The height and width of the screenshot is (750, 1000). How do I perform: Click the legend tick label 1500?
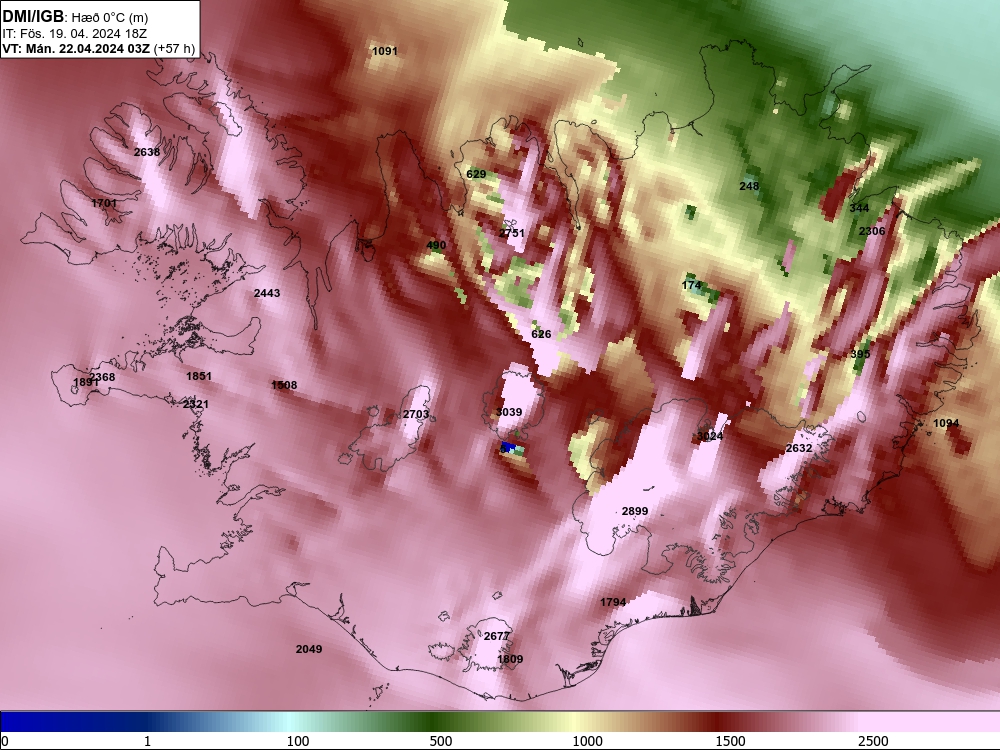pos(730,741)
